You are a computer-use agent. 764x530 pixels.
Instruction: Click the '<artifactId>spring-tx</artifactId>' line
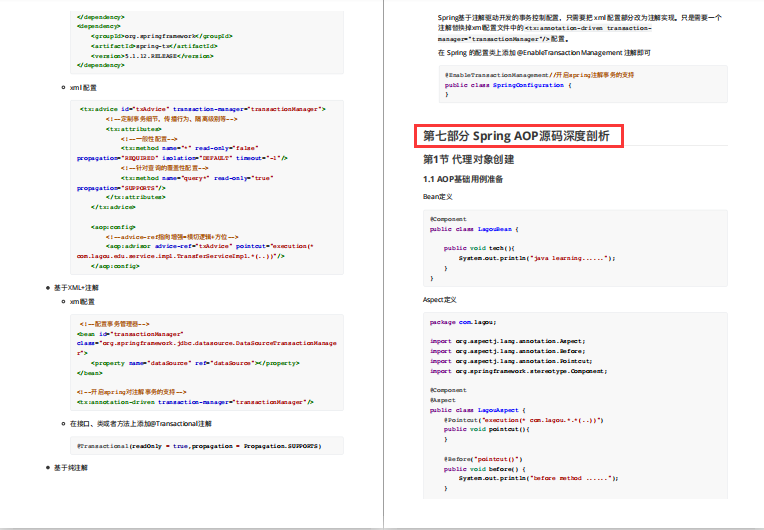[x=154, y=46]
